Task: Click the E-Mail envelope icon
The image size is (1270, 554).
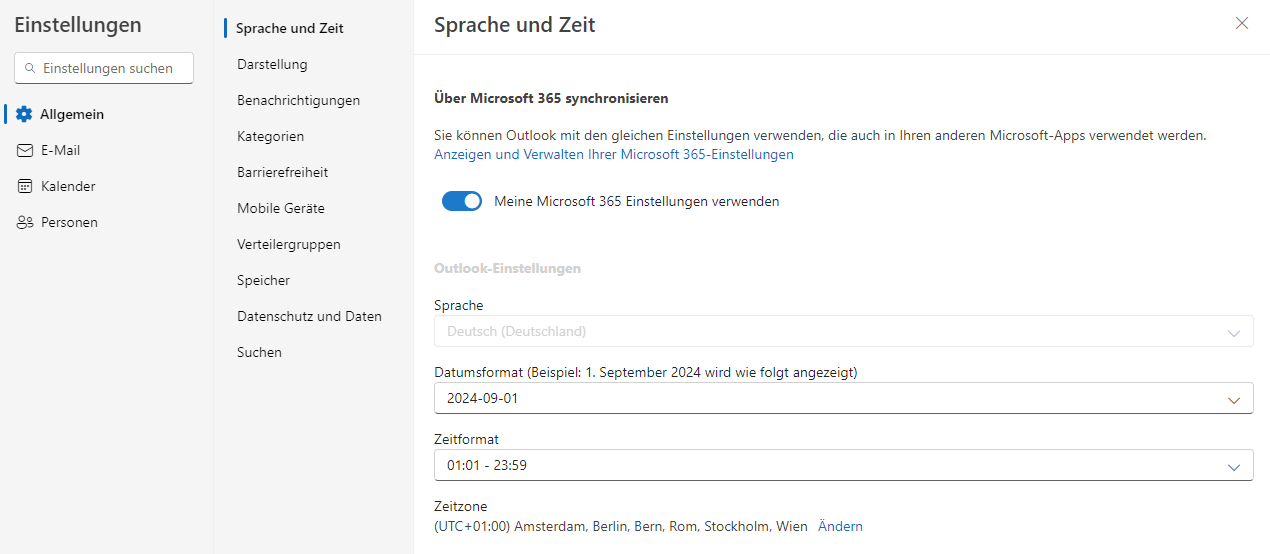Action: [x=25, y=150]
